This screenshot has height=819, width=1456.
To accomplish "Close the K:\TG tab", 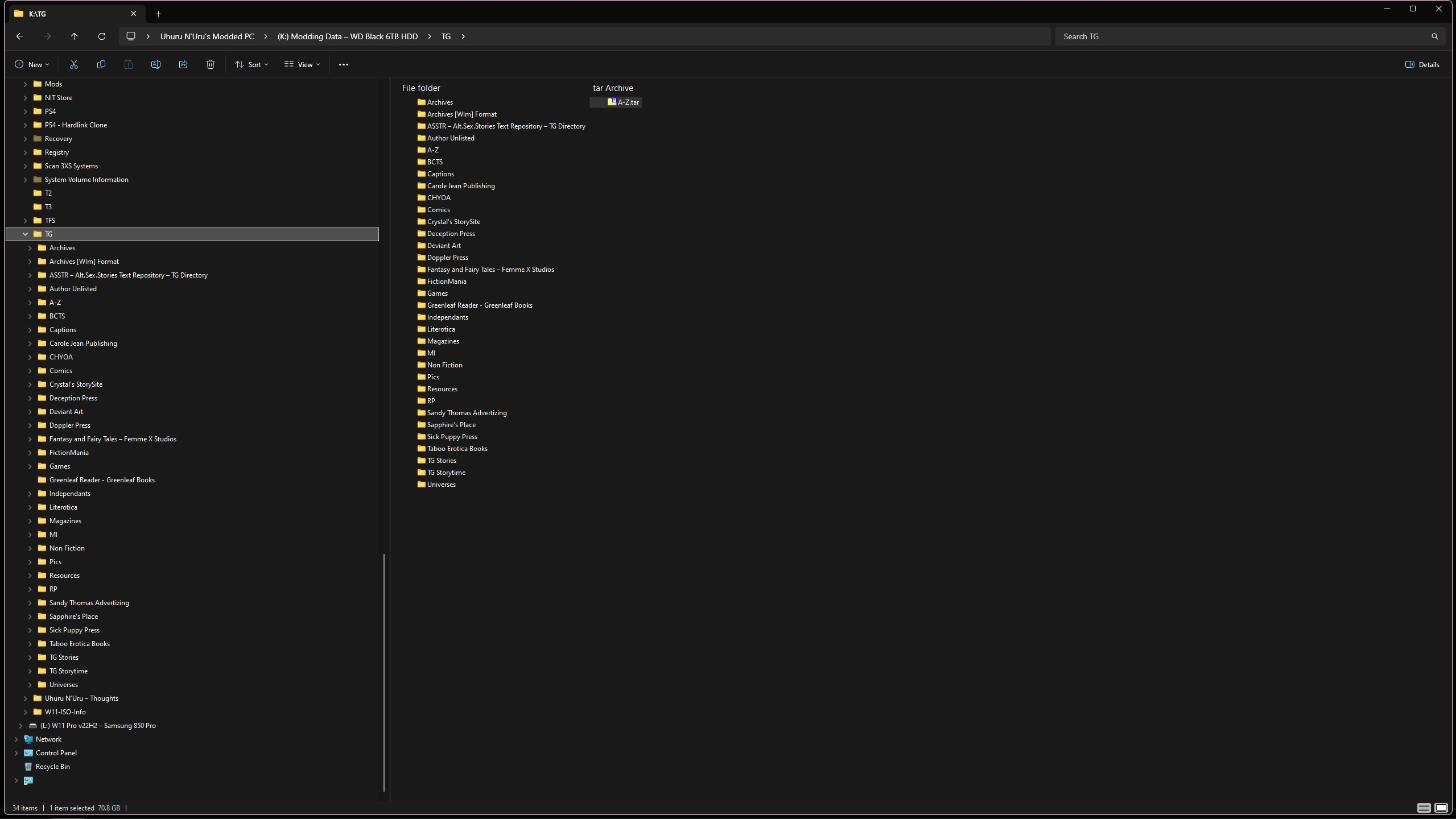I will [134, 14].
